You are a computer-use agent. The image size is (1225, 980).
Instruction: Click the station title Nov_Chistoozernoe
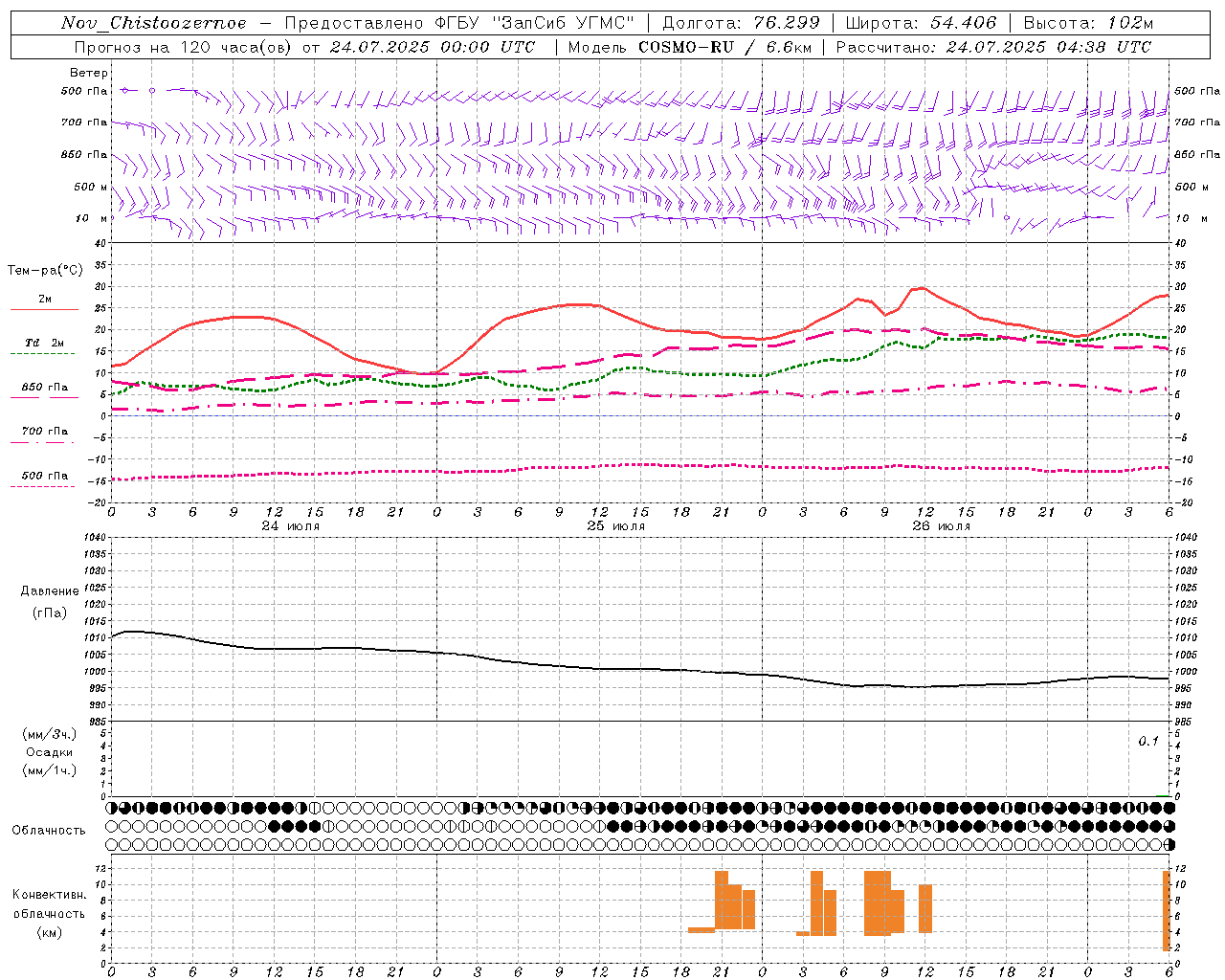click(x=154, y=23)
